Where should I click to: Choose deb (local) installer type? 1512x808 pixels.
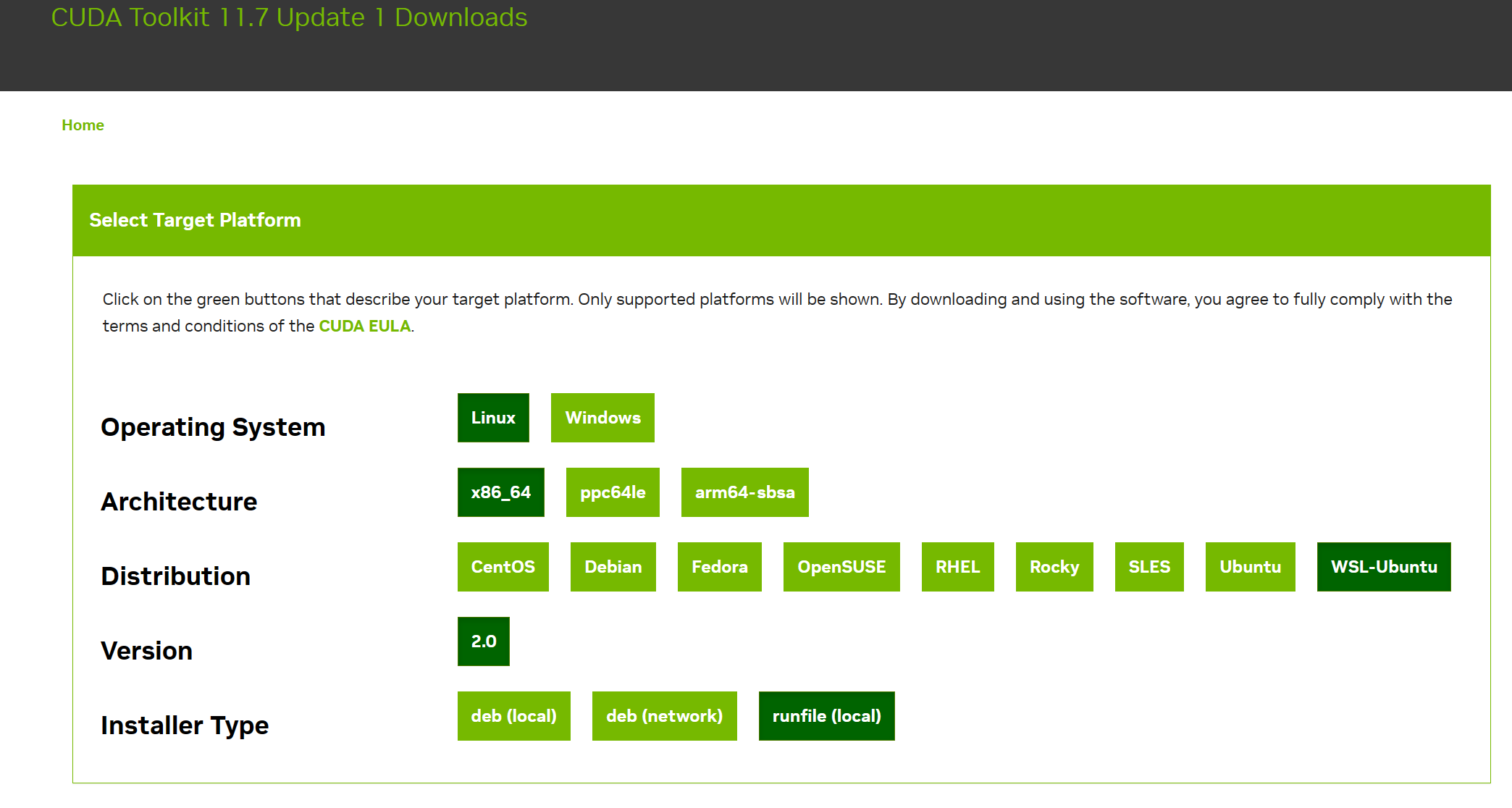pos(513,716)
